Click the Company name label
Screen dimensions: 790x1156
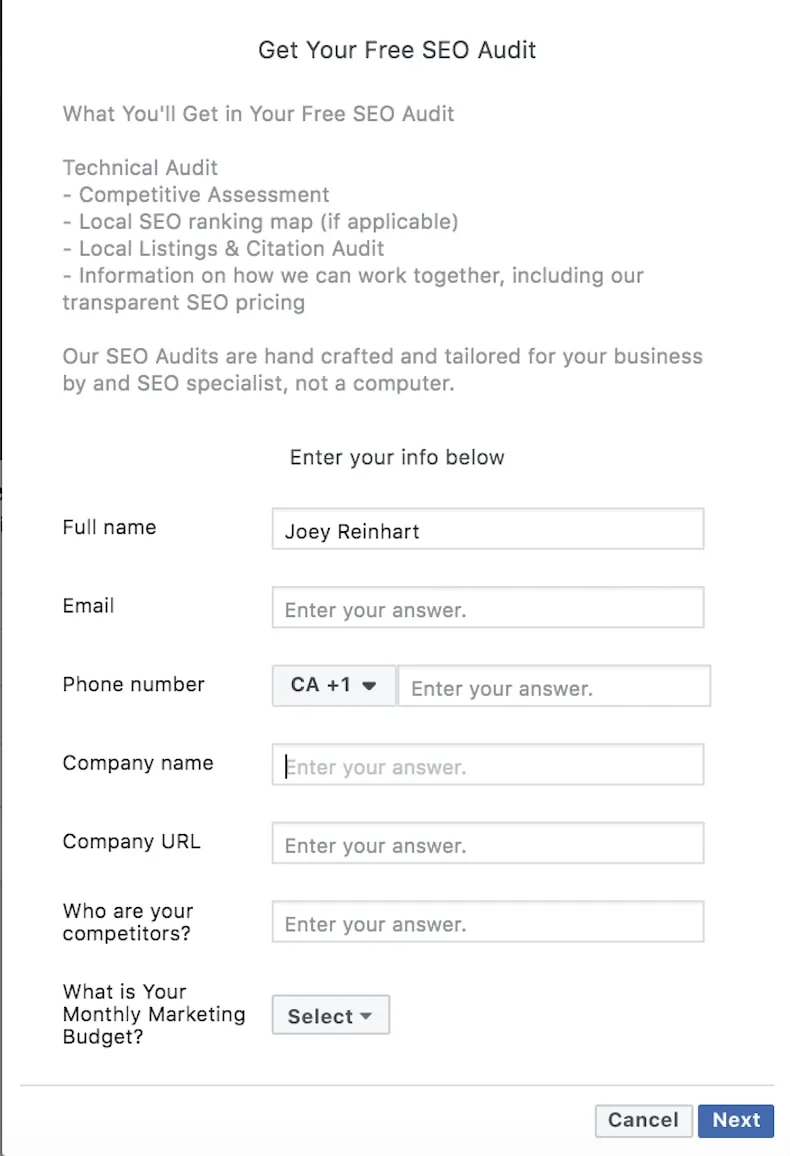(138, 763)
